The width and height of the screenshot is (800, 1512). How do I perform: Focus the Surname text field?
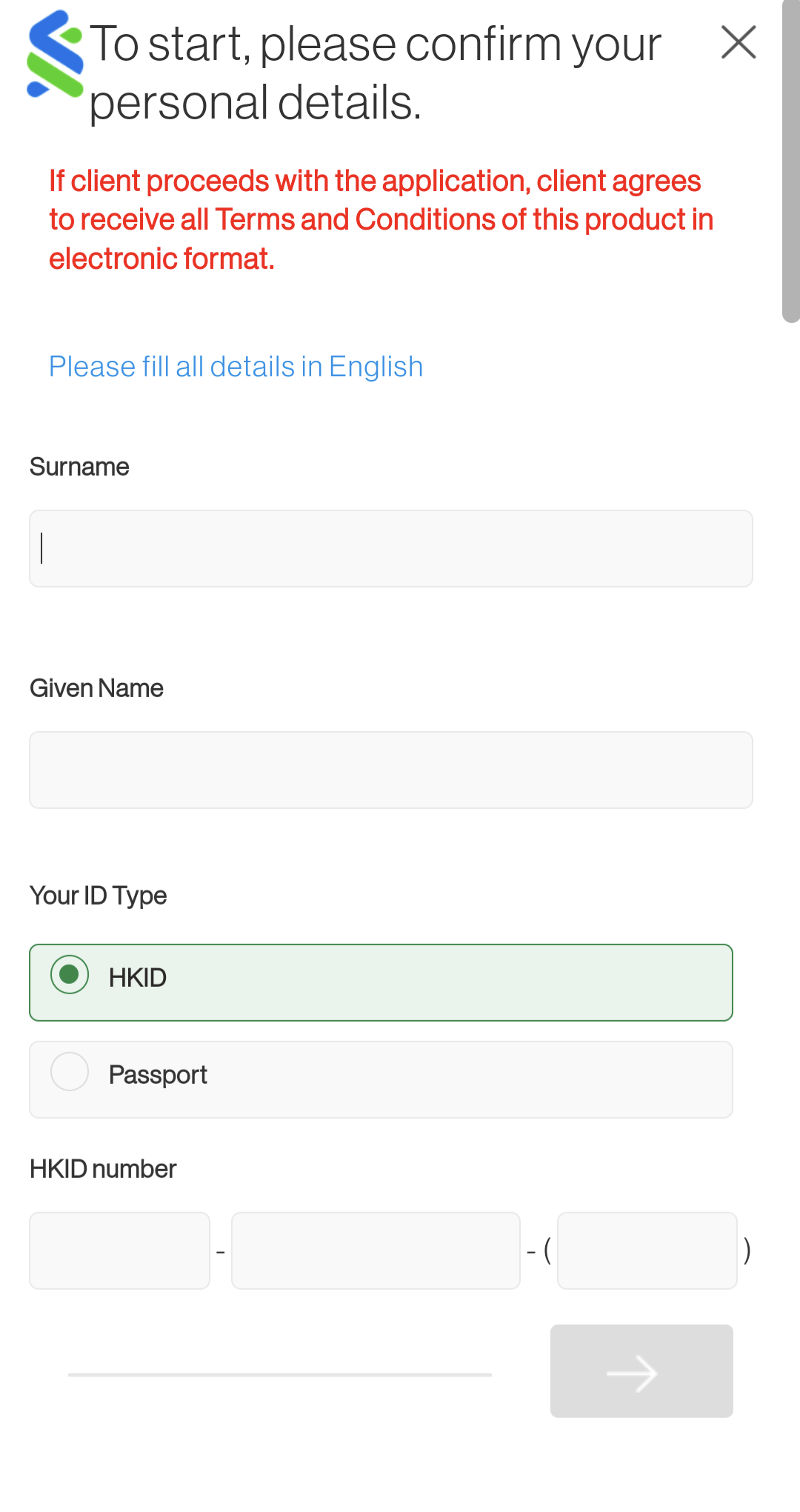(x=391, y=549)
